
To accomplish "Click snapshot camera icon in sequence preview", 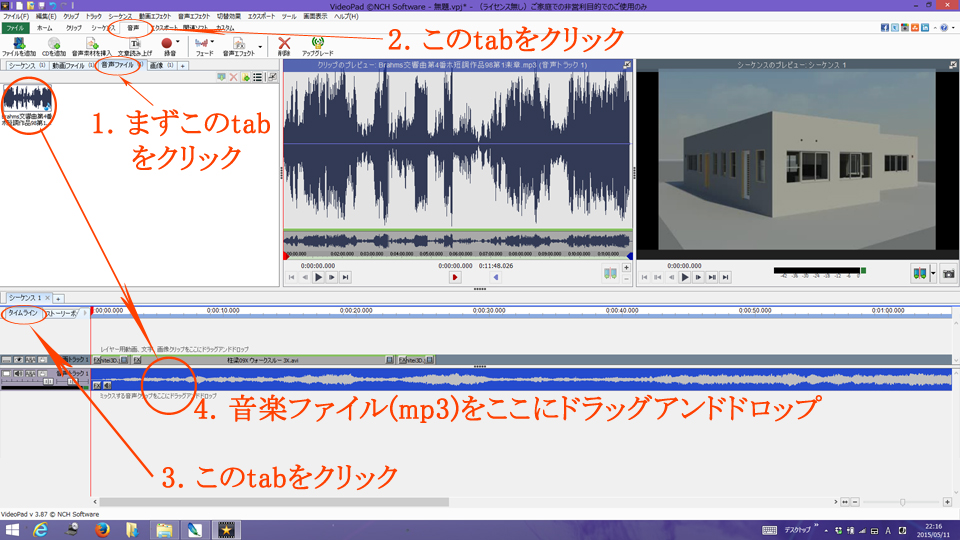I will pyautogui.click(x=948, y=274).
